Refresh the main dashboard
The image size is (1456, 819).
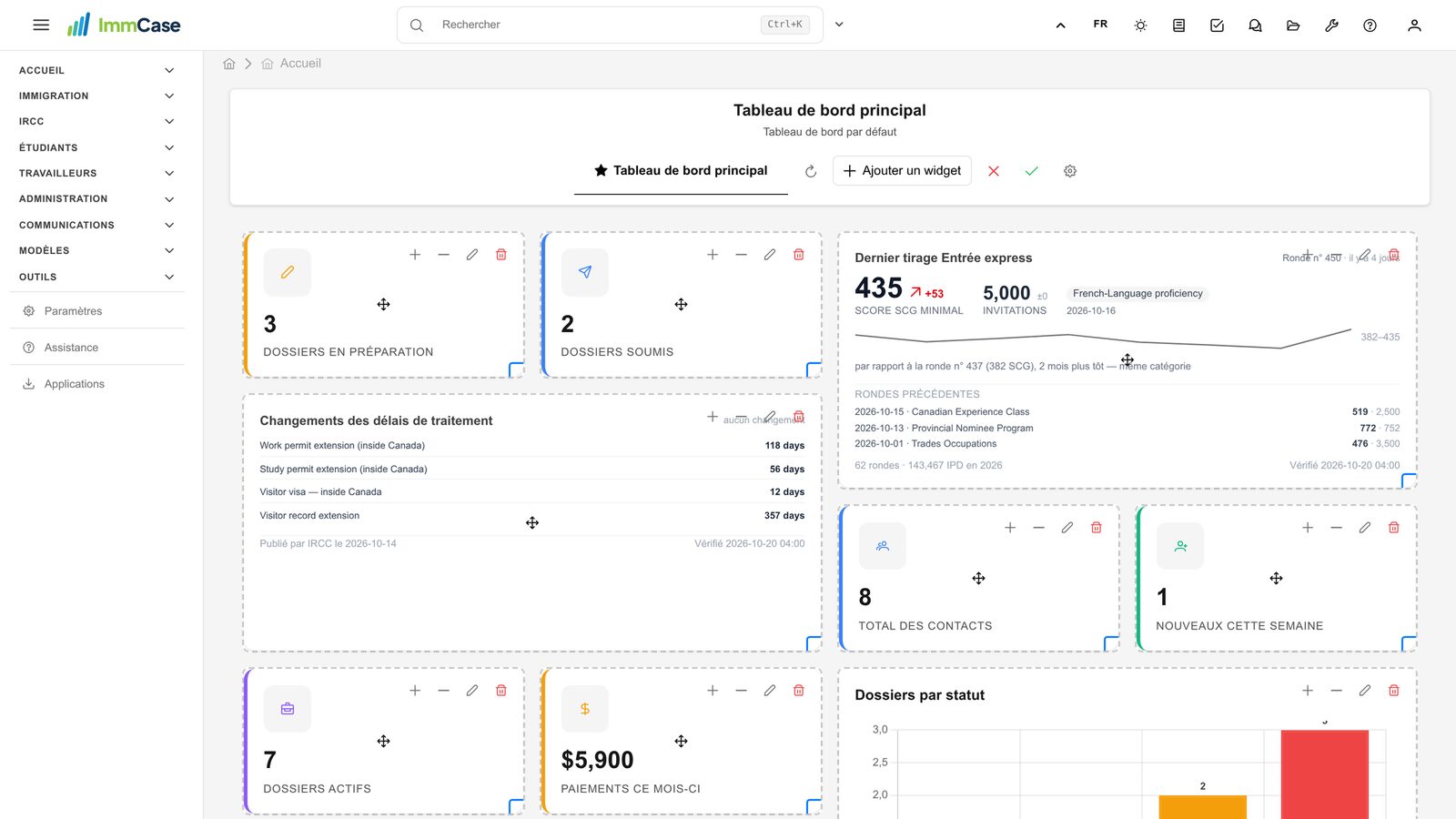pyautogui.click(x=811, y=171)
